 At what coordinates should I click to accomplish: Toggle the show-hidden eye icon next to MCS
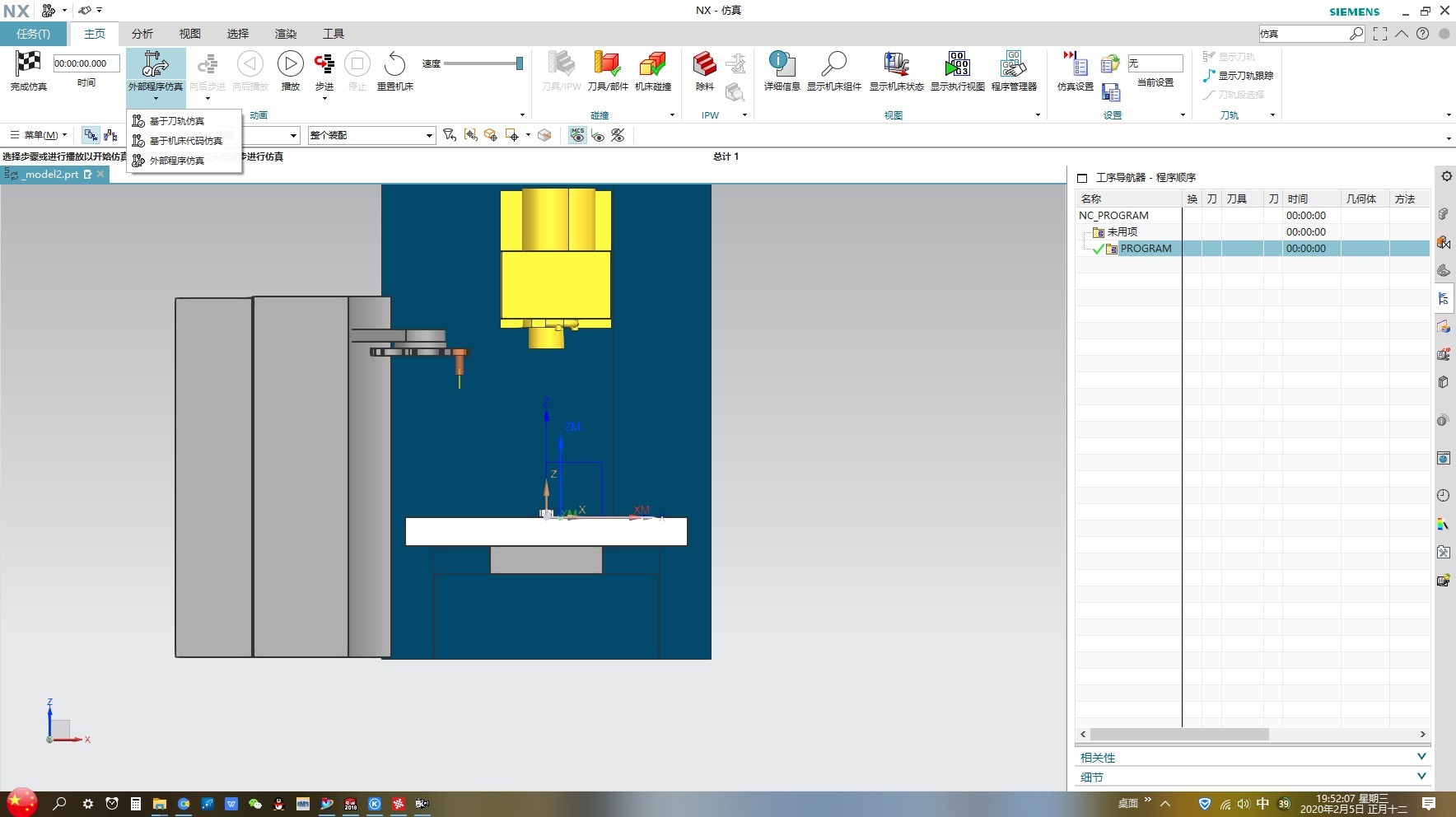click(598, 135)
